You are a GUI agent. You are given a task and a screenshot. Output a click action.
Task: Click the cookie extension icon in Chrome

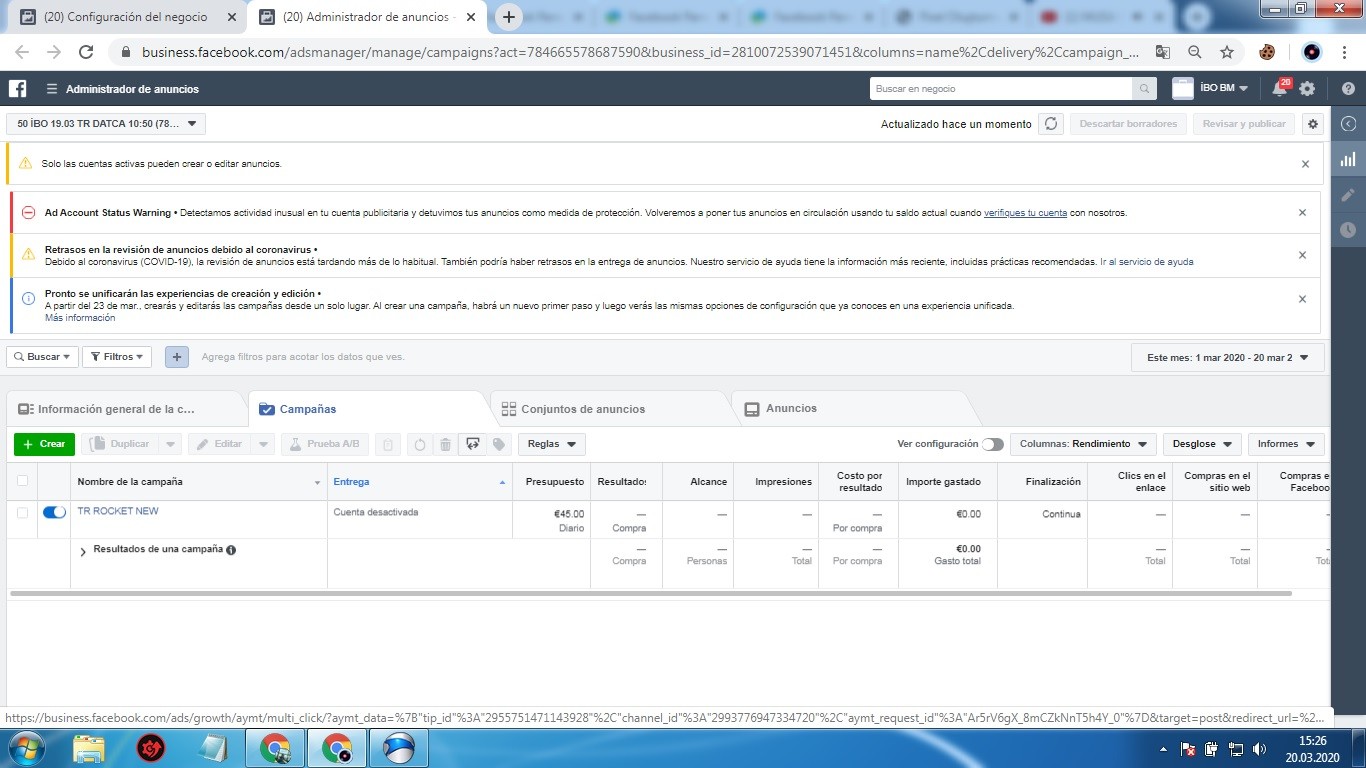click(x=1268, y=52)
